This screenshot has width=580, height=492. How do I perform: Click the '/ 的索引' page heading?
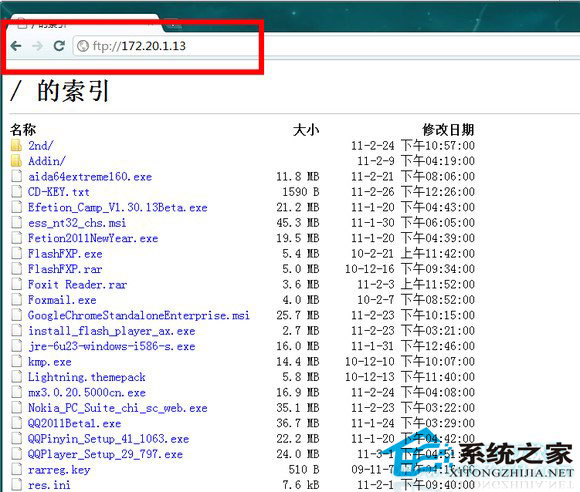(x=60, y=91)
